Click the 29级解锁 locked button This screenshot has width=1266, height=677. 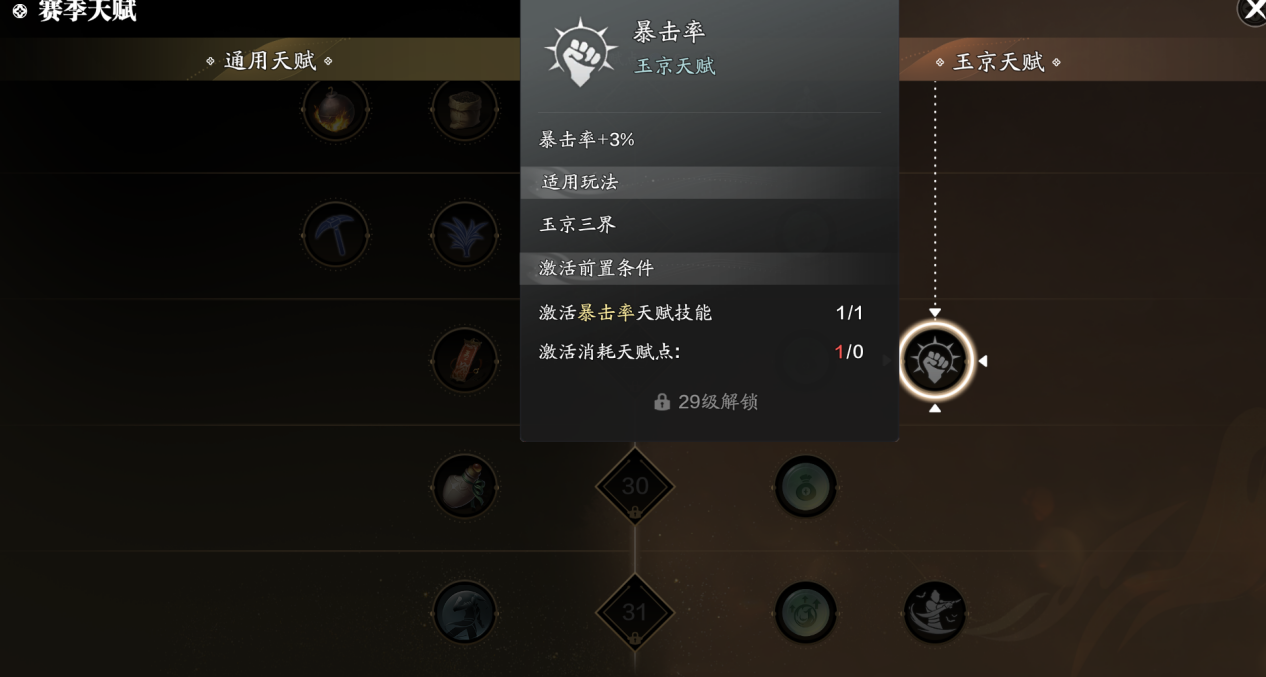707,402
